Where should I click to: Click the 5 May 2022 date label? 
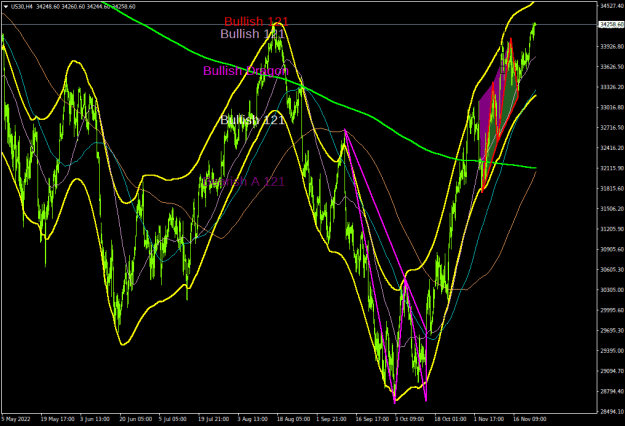16,419
